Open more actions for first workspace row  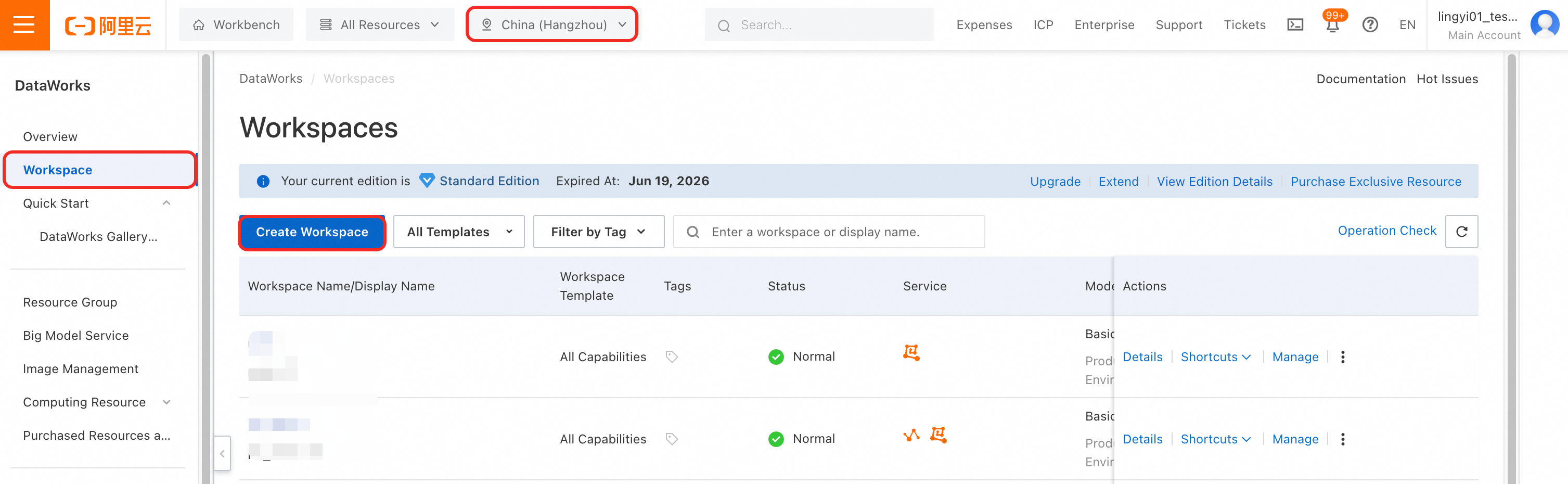pos(1343,357)
